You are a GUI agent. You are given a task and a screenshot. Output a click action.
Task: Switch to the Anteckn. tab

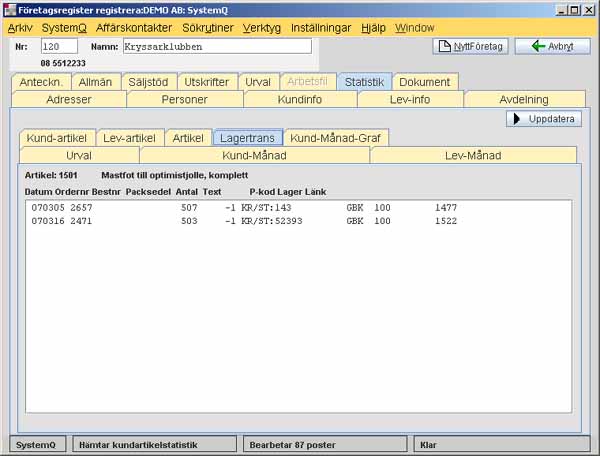(41, 82)
